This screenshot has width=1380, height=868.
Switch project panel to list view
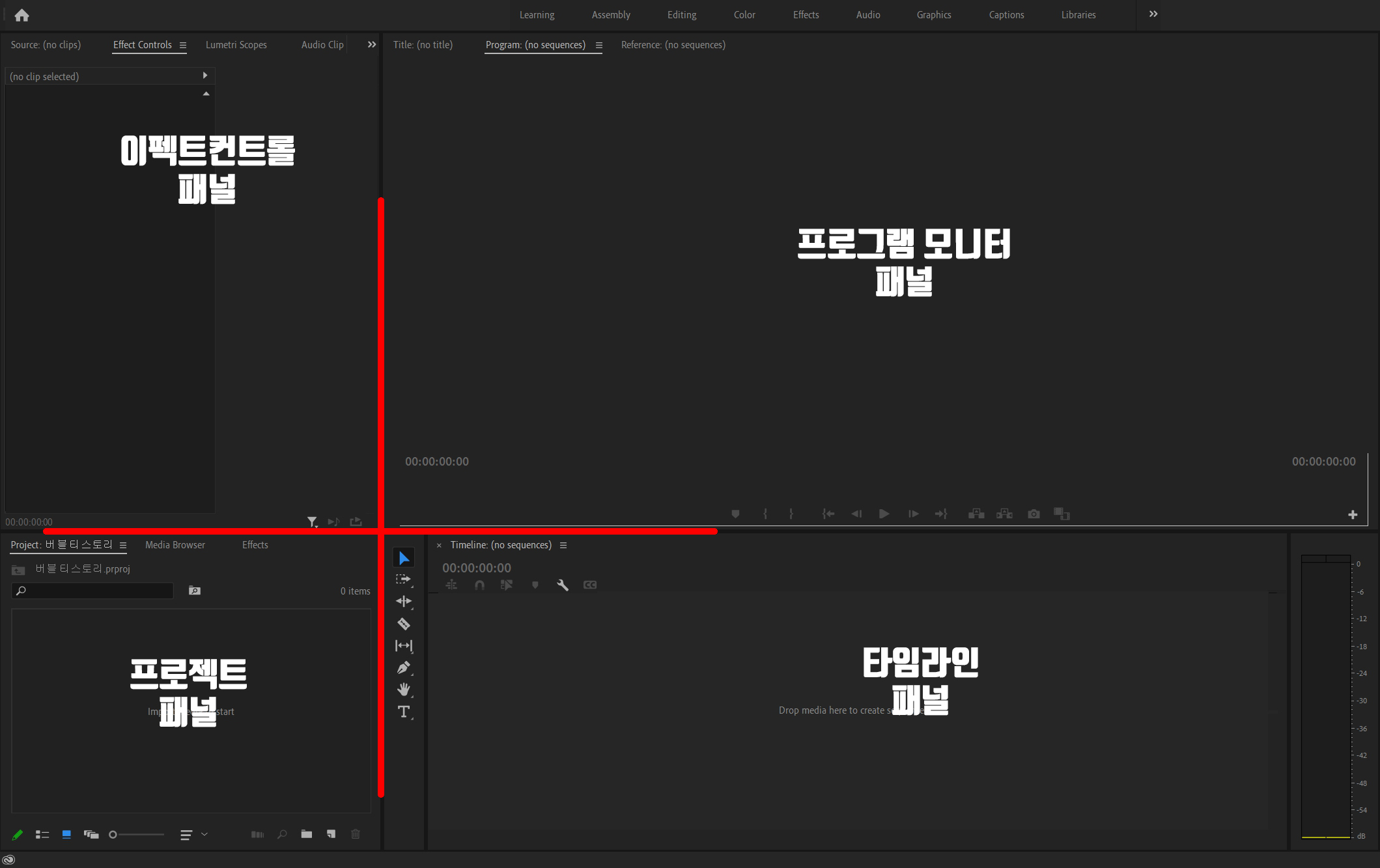click(x=42, y=834)
